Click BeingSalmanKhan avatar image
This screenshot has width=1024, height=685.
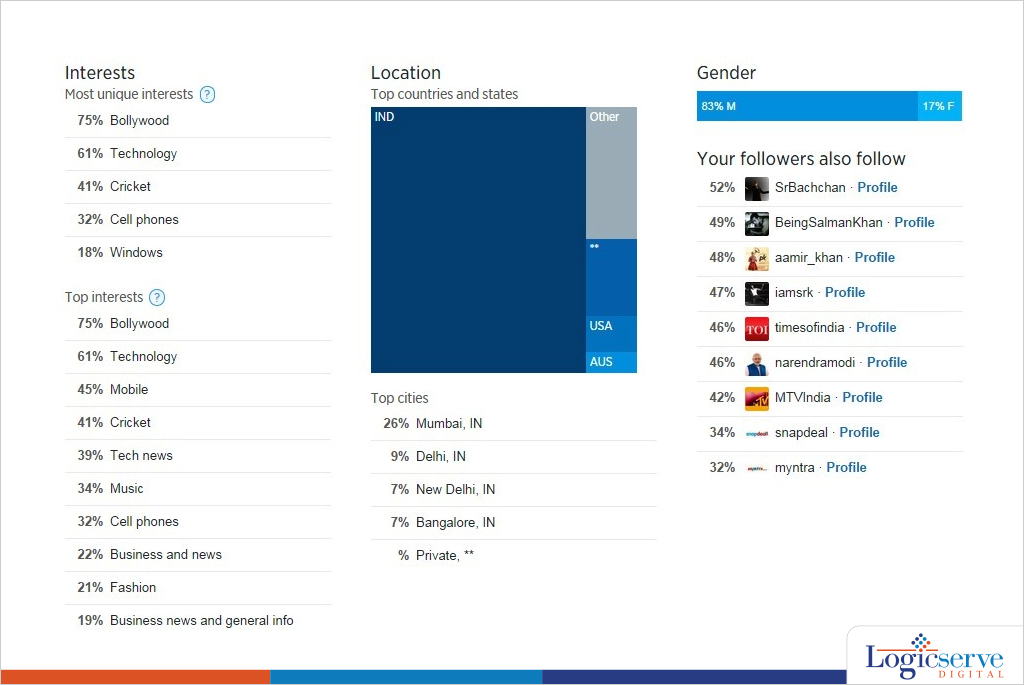(757, 223)
